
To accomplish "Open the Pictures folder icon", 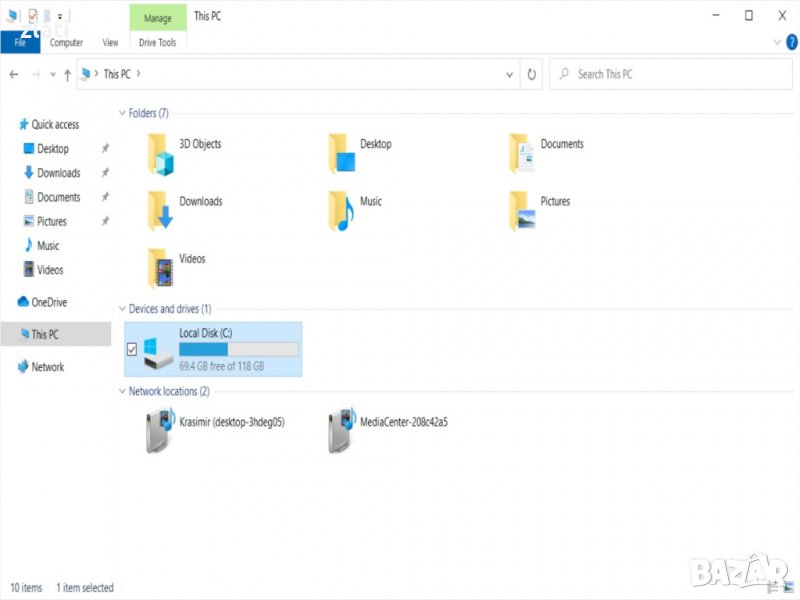I will pyautogui.click(x=522, y=211).
